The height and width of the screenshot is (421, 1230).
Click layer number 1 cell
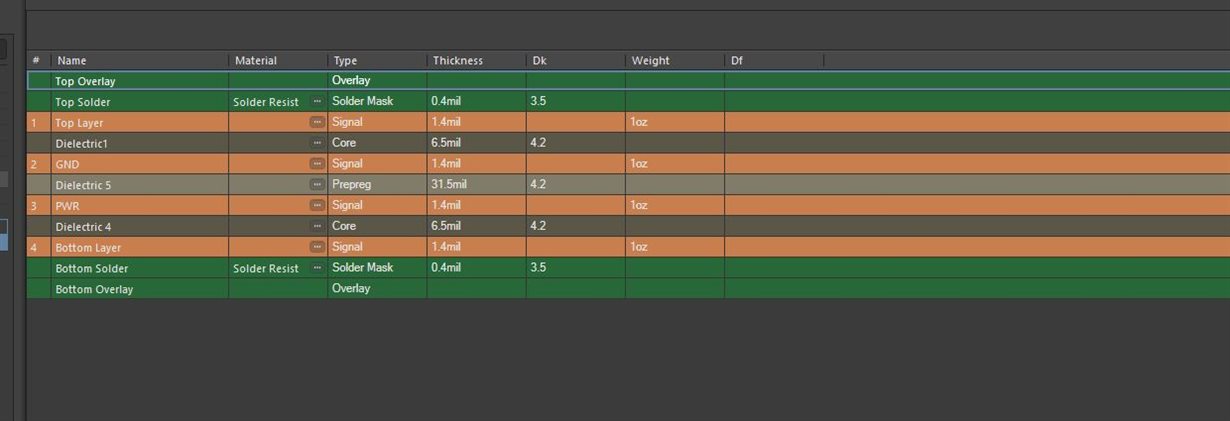[38, 123]
